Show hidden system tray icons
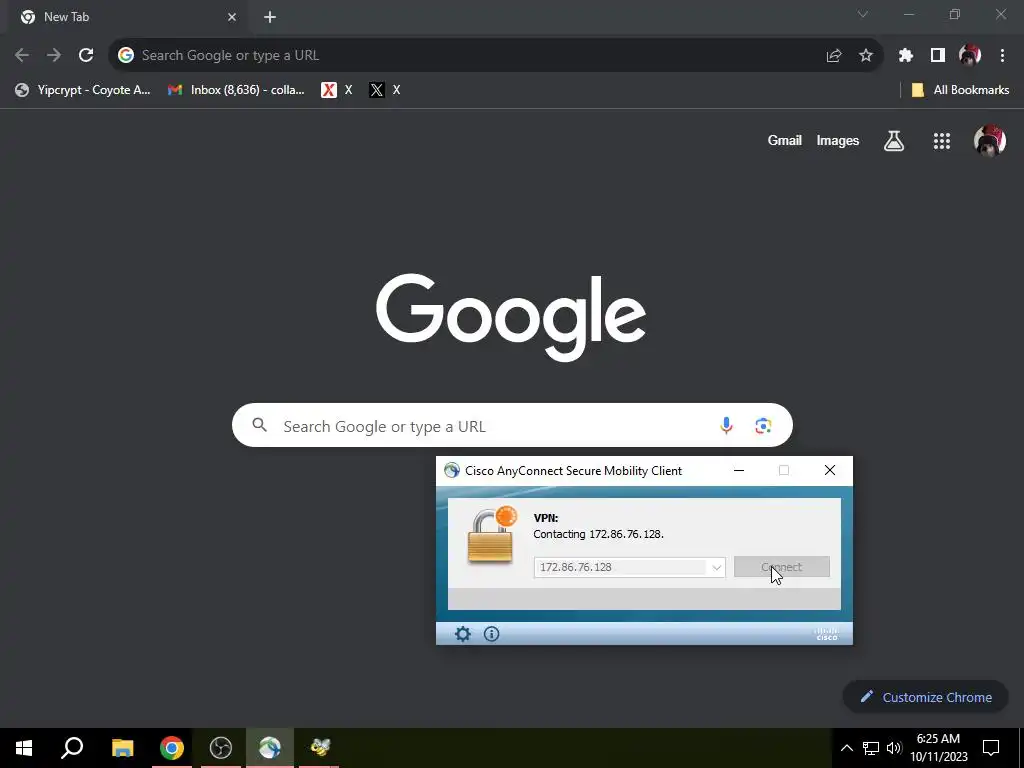Image resolution: width=1024 pixels, height=768 pixels. pos(846,748)
